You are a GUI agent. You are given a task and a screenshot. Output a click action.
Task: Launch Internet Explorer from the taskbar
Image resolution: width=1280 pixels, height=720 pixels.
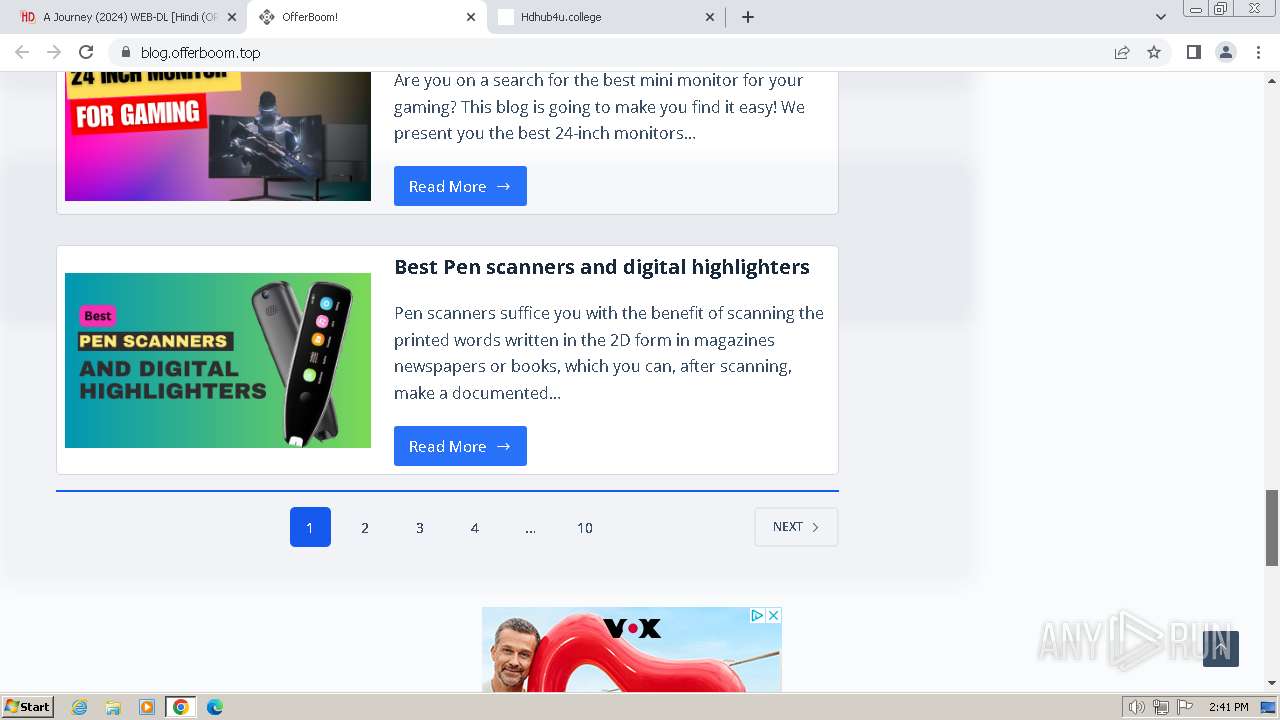point(80,707)
